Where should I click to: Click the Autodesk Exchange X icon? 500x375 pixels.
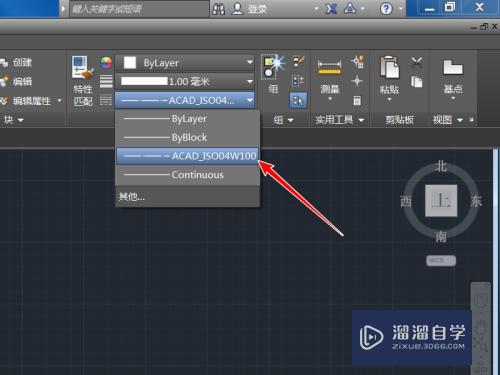coord(331,8)
